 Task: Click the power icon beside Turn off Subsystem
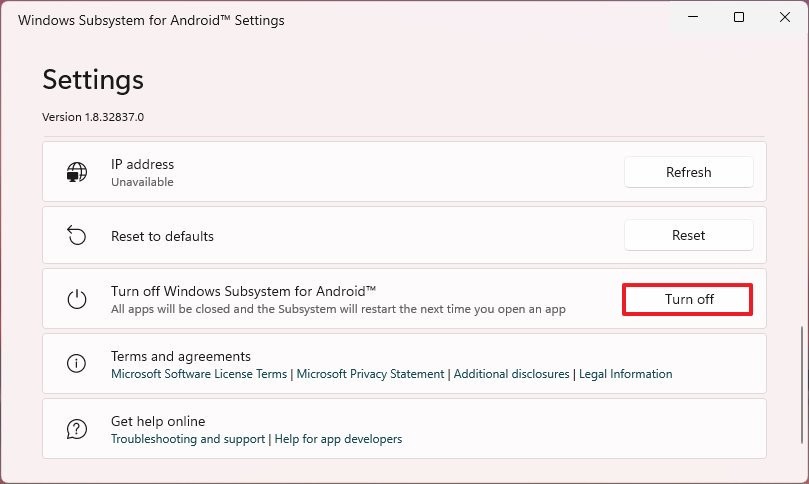pos(77,299)
